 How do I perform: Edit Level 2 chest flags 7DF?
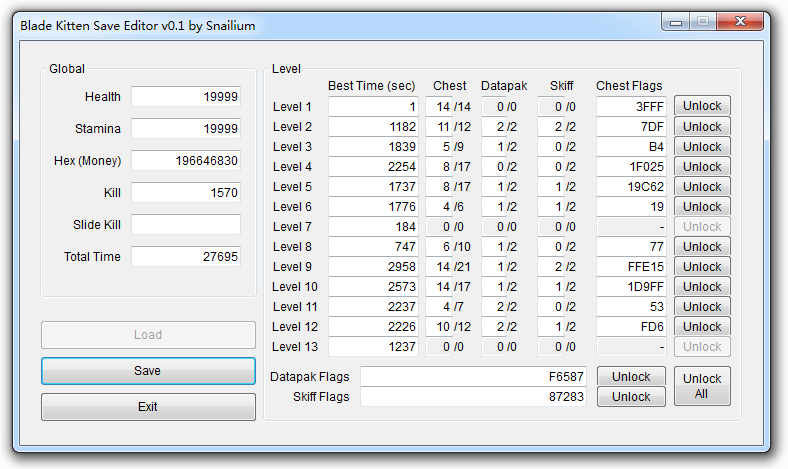coord(632,127)
